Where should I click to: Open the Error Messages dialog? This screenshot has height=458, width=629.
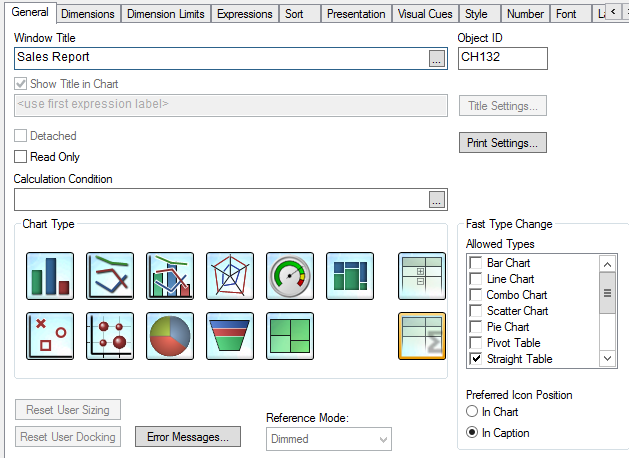[188, 437]
